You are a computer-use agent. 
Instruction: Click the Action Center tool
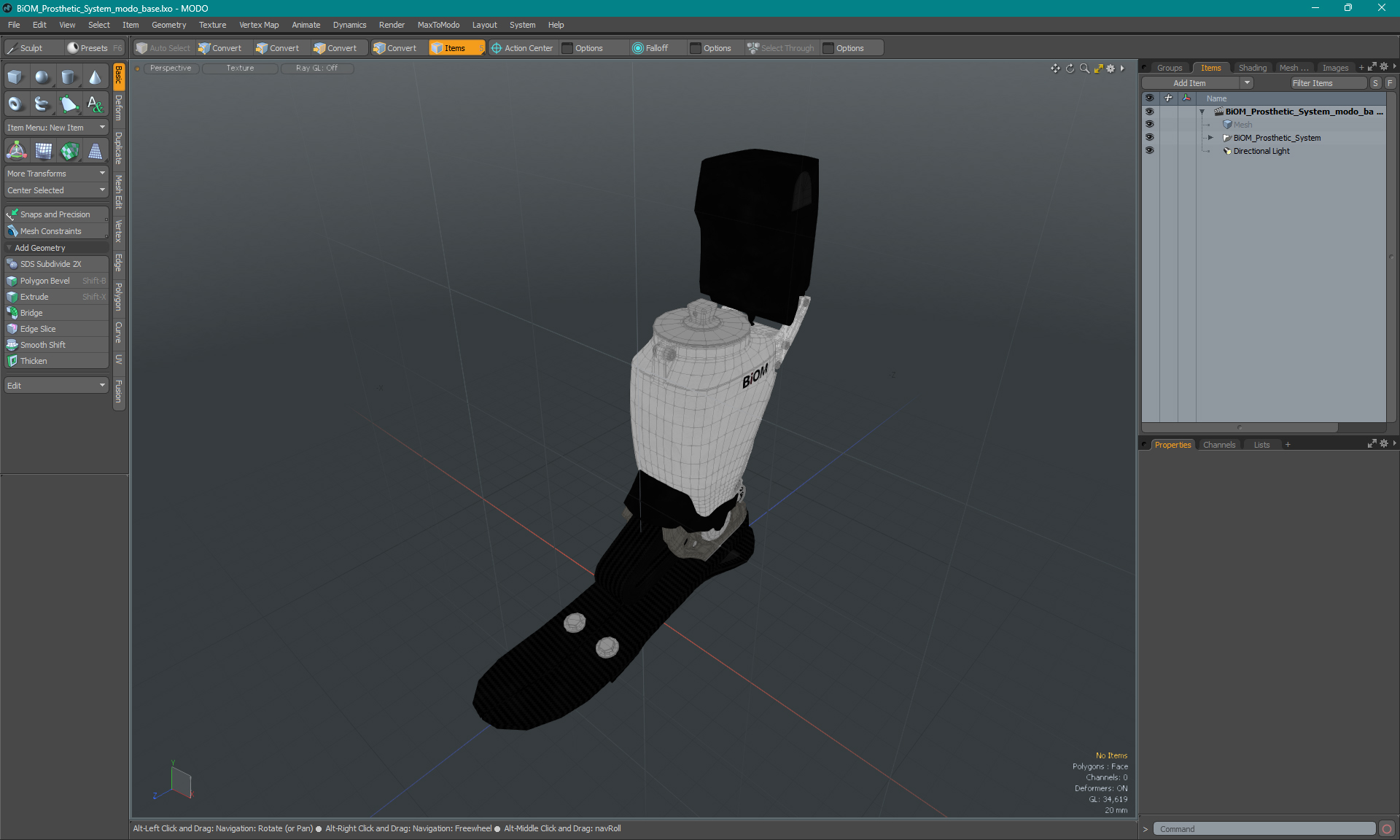[522, 48]
